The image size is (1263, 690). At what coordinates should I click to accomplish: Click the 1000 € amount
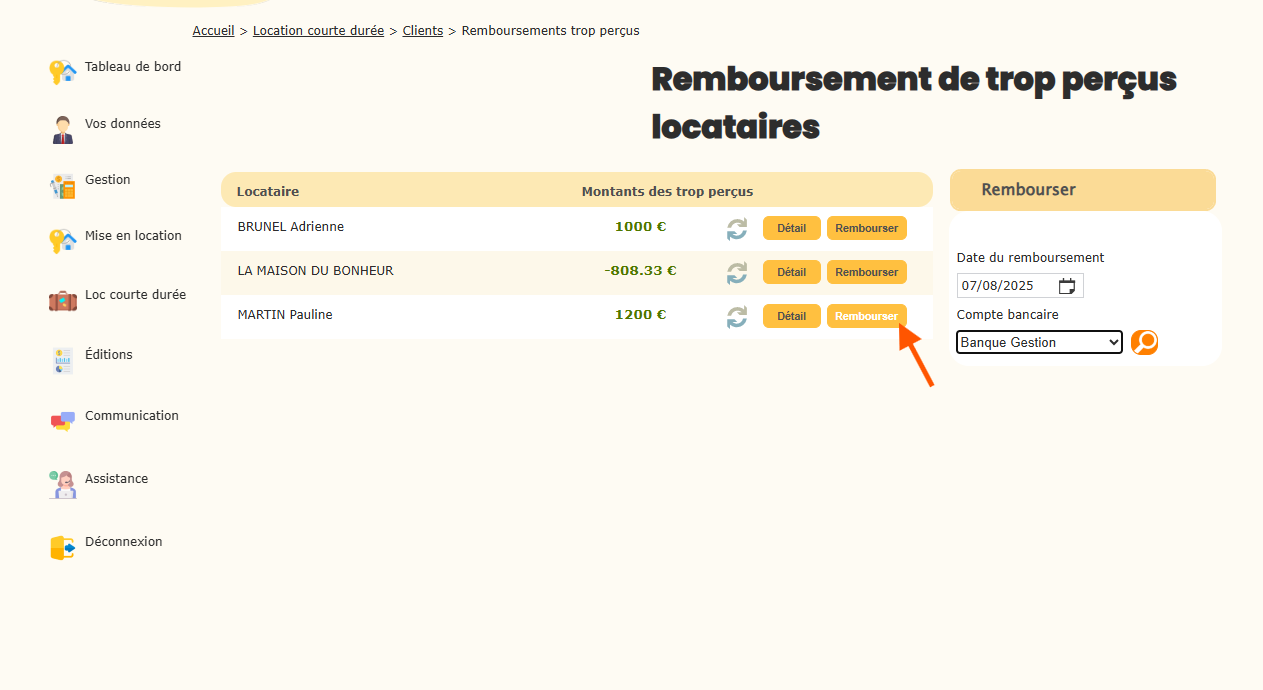[x=640, y=227]
